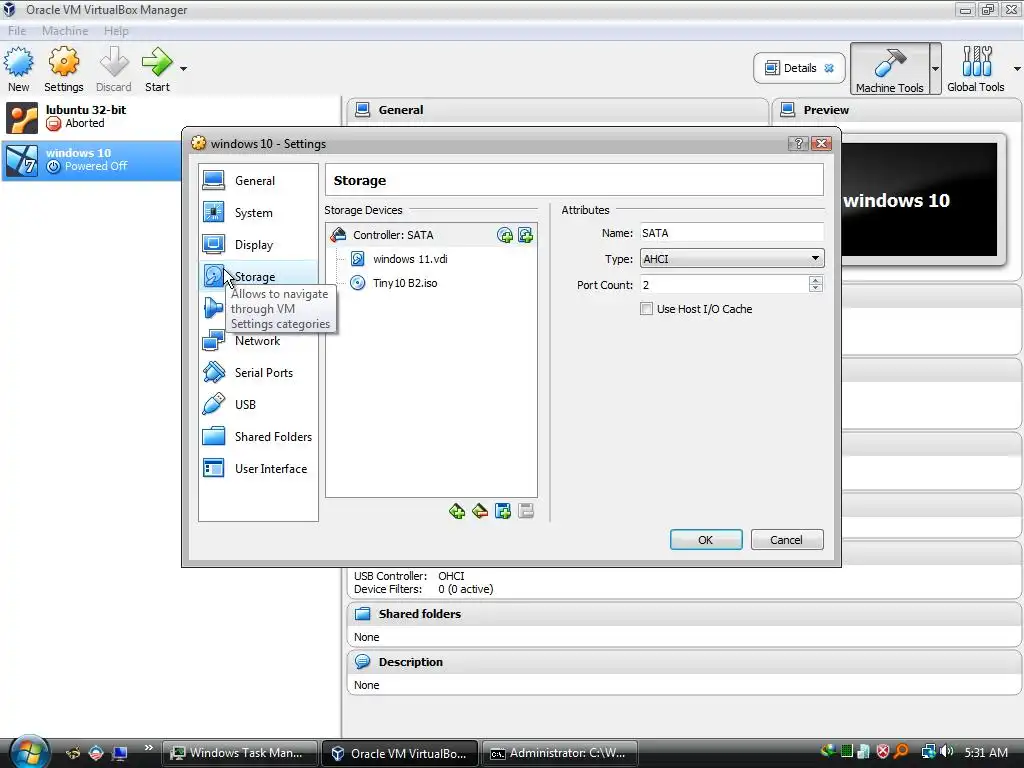Click the system tray clock 5:31 AM

[985, 752]
